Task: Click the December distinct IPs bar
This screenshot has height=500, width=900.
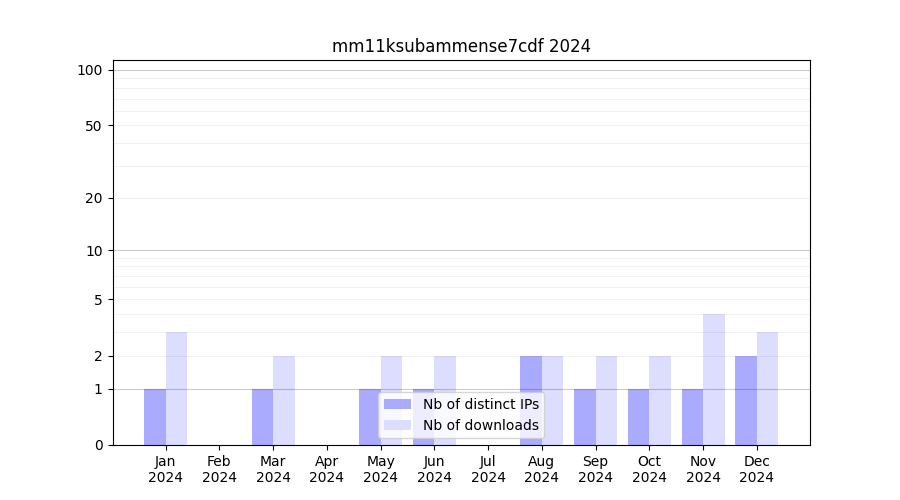Action: click(x=746, y=400)
